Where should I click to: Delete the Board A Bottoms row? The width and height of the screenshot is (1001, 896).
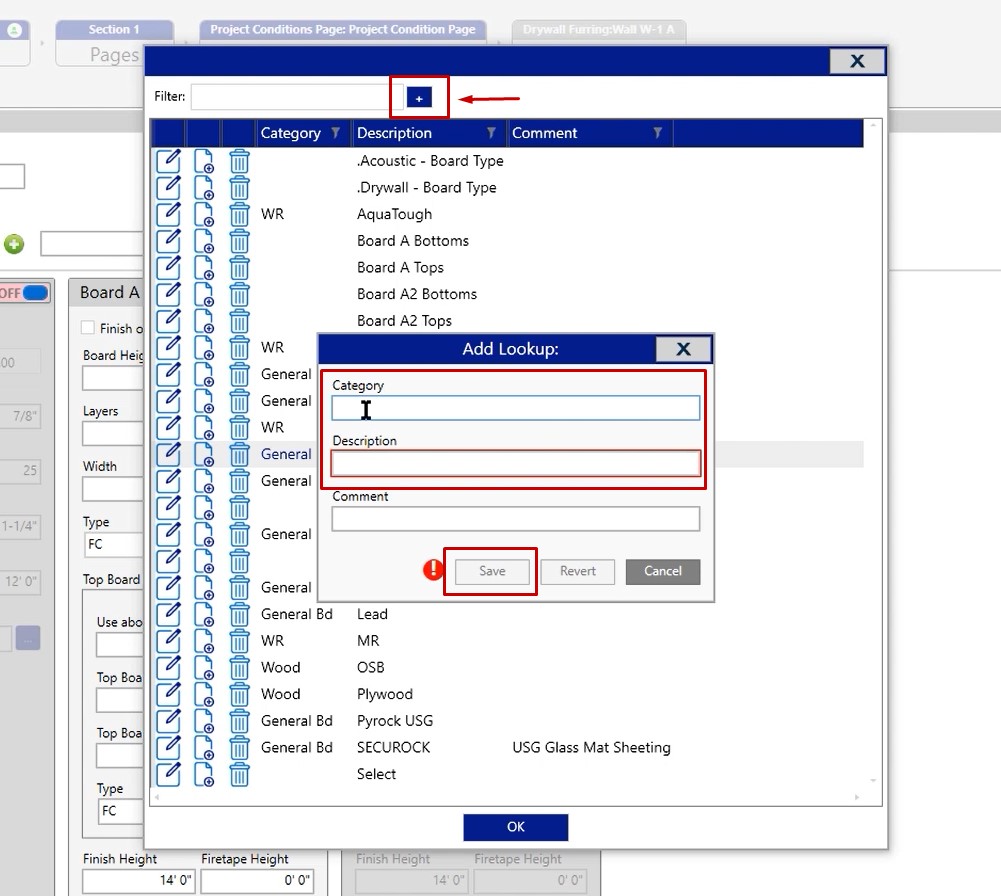click(239, 241)
